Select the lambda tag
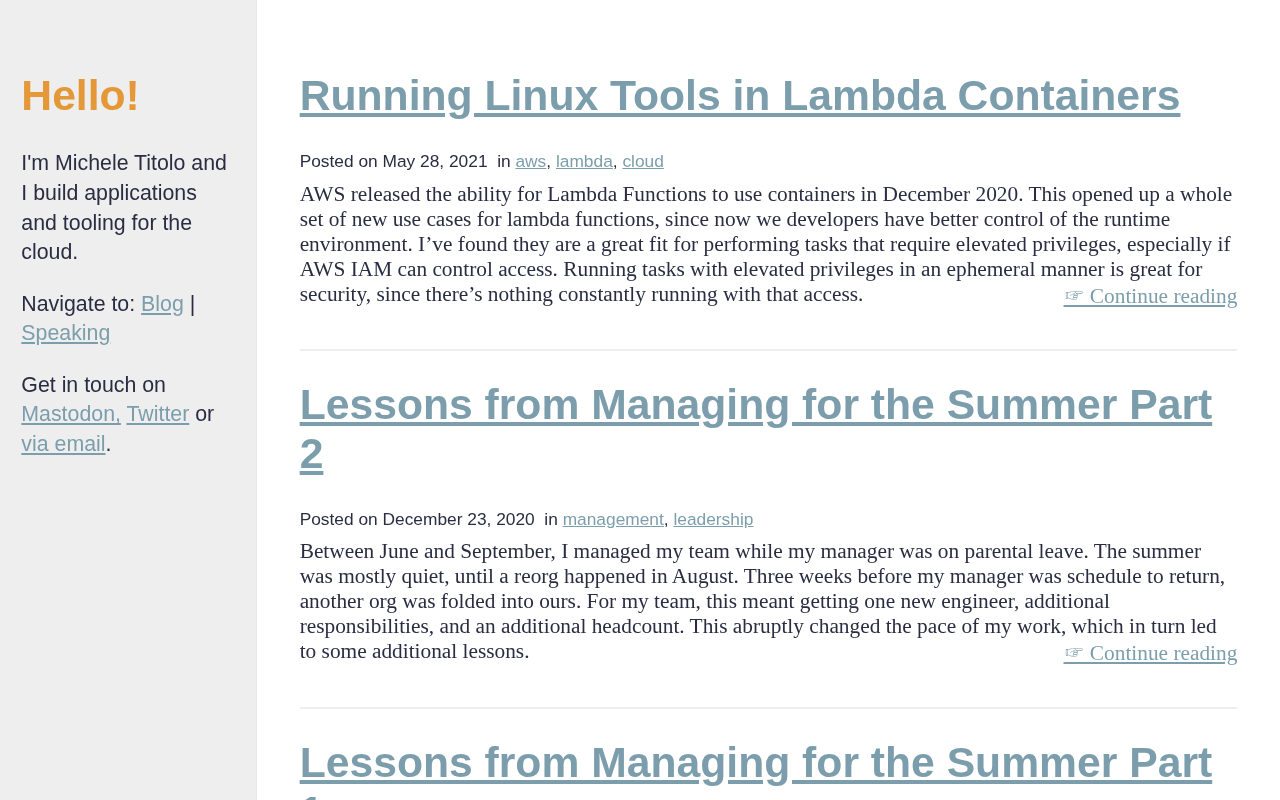The height and width of the screenshot is (800, 1280). coord(584,161)
